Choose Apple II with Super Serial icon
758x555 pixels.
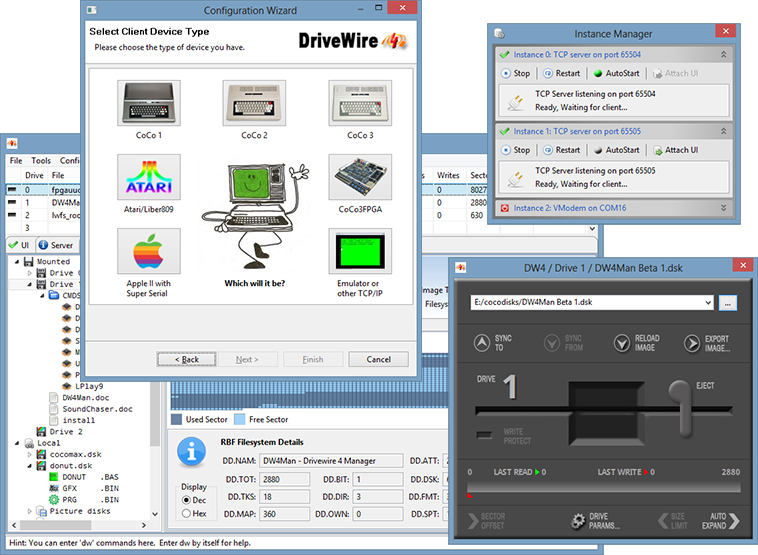click(x=149, y=251)
